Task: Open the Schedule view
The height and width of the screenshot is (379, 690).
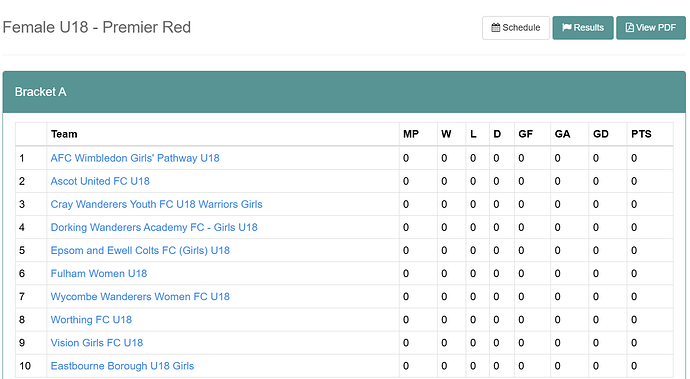Action: tap(516, 28)
